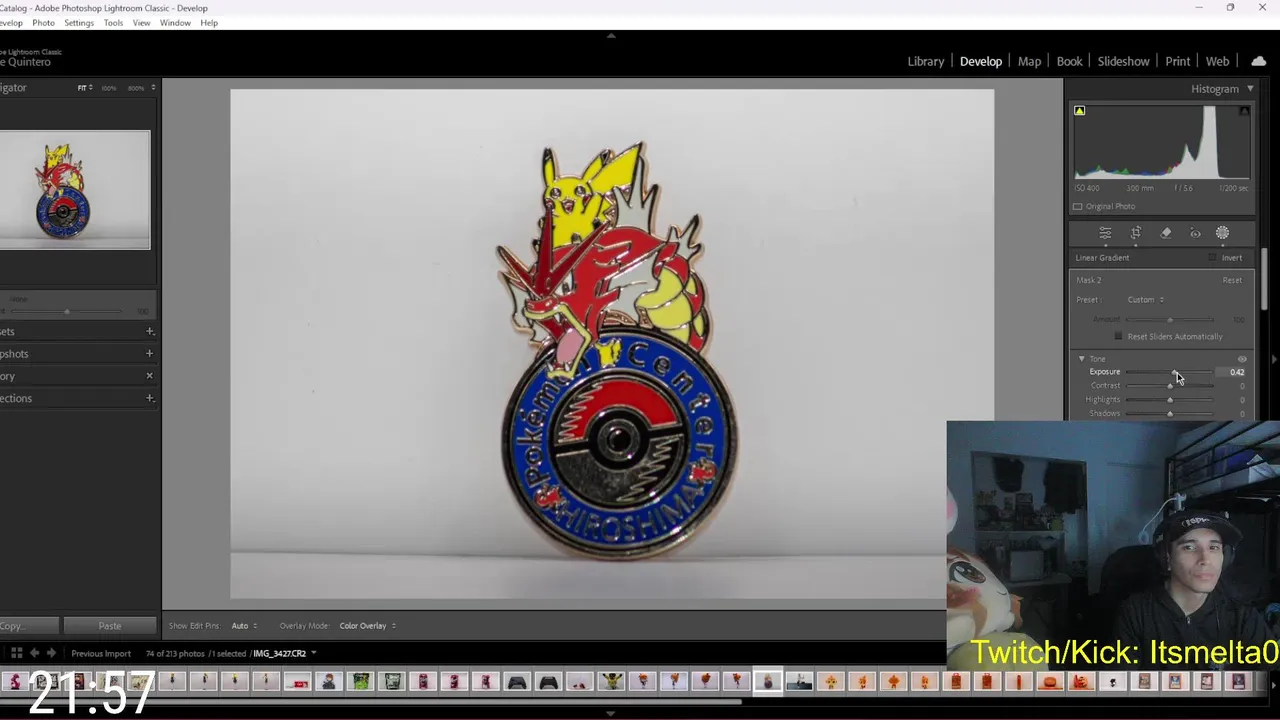Select the Healing eraser tool icon
Image resolution: width=1280 pixels, height=720 pixels.
1166,233
